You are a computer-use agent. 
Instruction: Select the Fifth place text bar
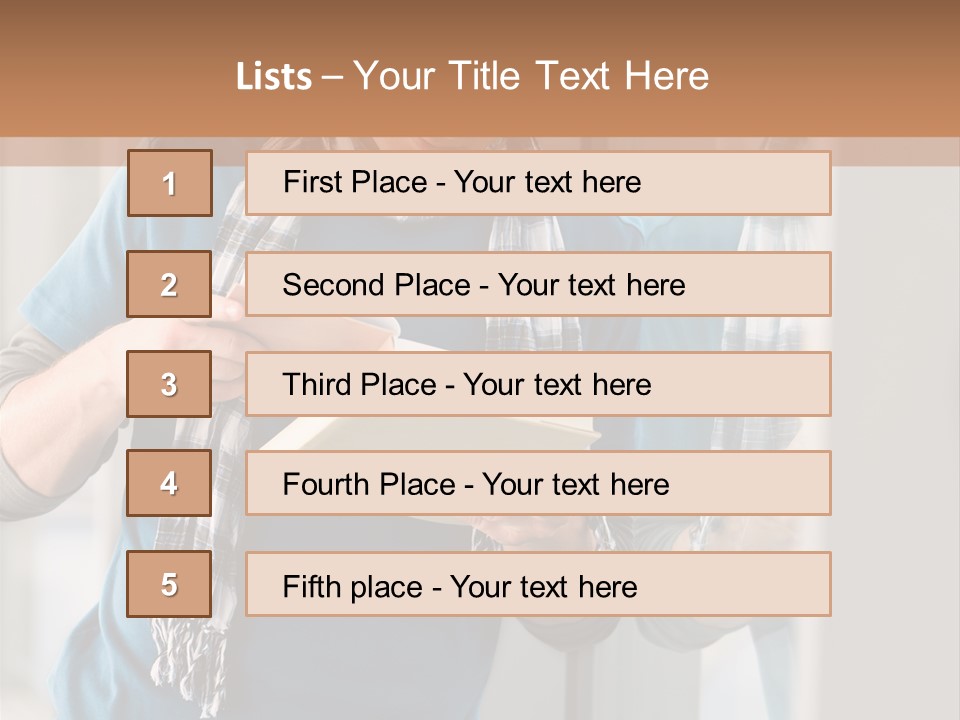click(x=538, y=583)
